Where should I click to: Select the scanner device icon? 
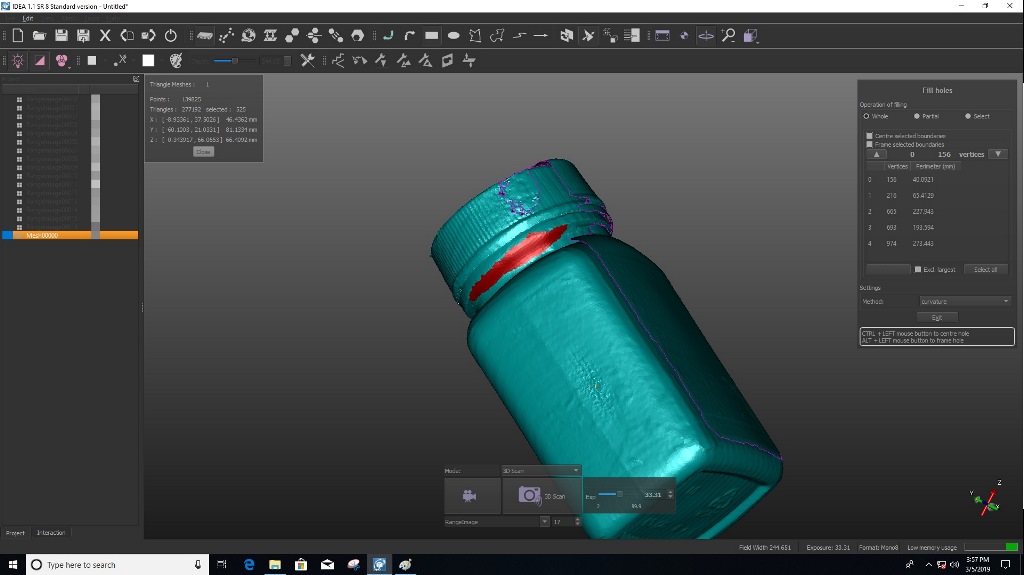pos(204,35)
